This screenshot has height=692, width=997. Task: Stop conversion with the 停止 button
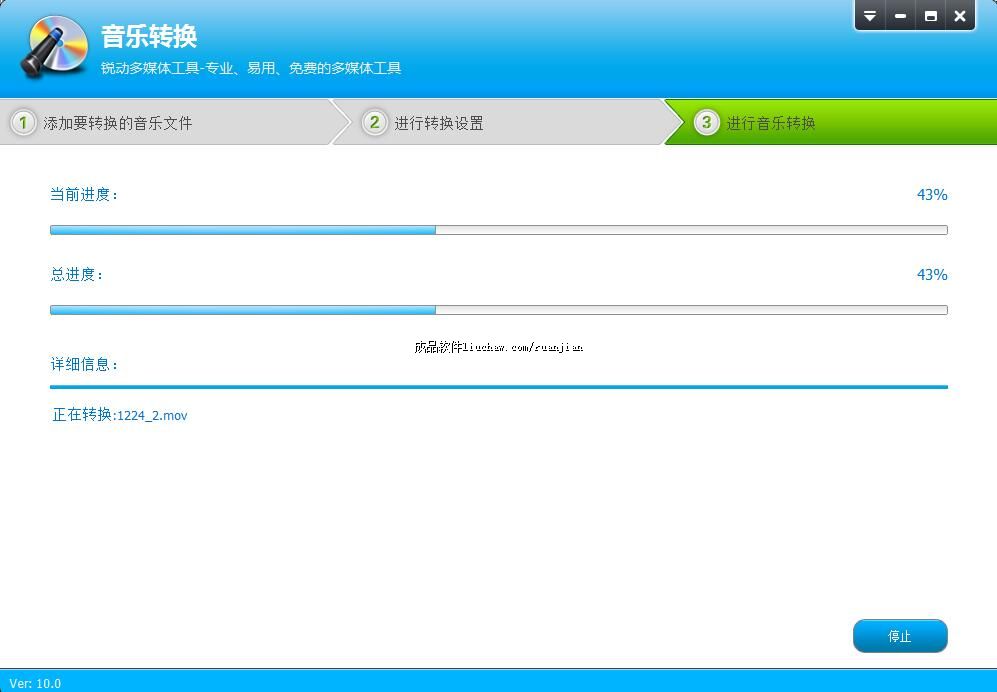click(x=899, y=636)
